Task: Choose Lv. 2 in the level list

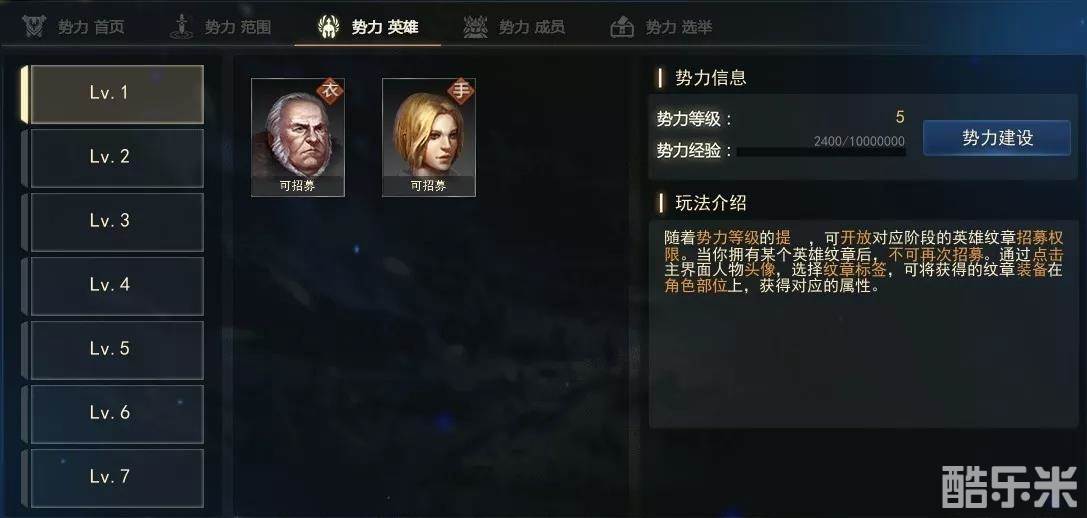Action: click(x=116, y=157)
